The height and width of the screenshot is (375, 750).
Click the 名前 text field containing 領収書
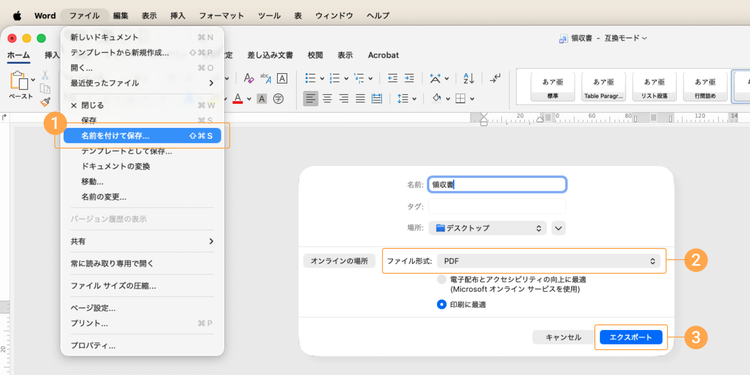coord(497,185)
